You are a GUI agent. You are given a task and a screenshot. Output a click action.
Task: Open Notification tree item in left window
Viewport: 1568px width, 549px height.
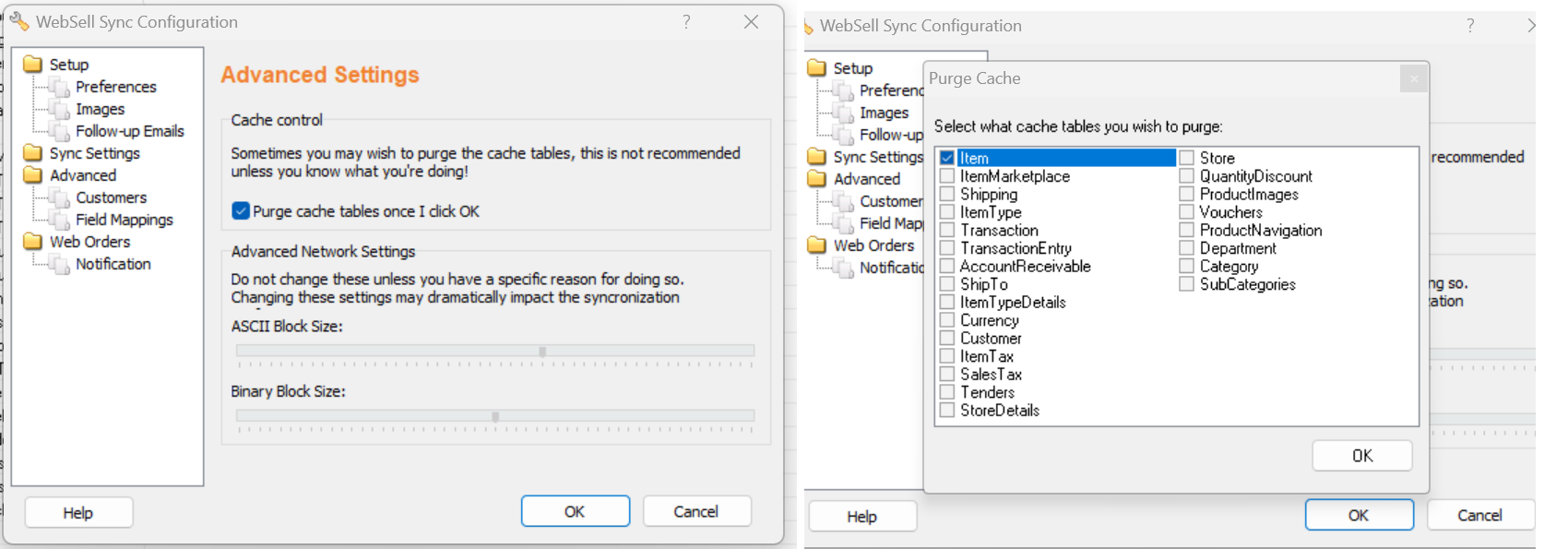113,264
